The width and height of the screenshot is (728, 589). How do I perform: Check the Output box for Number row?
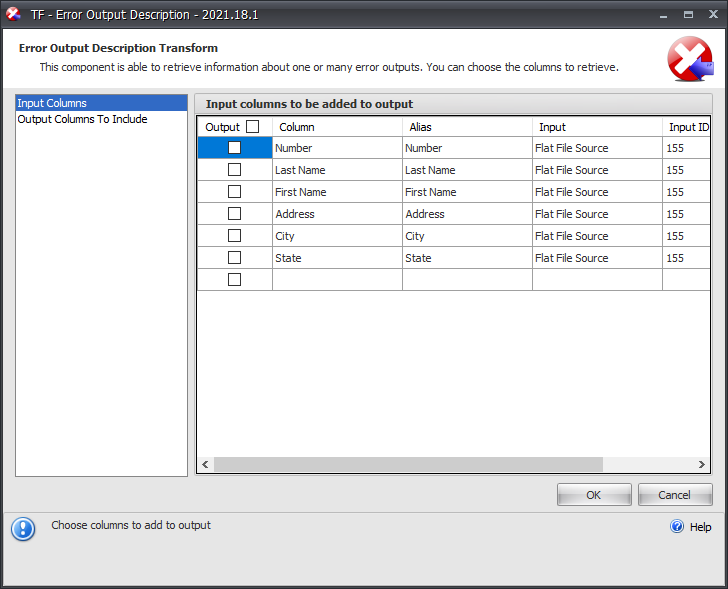pos(234,148)
